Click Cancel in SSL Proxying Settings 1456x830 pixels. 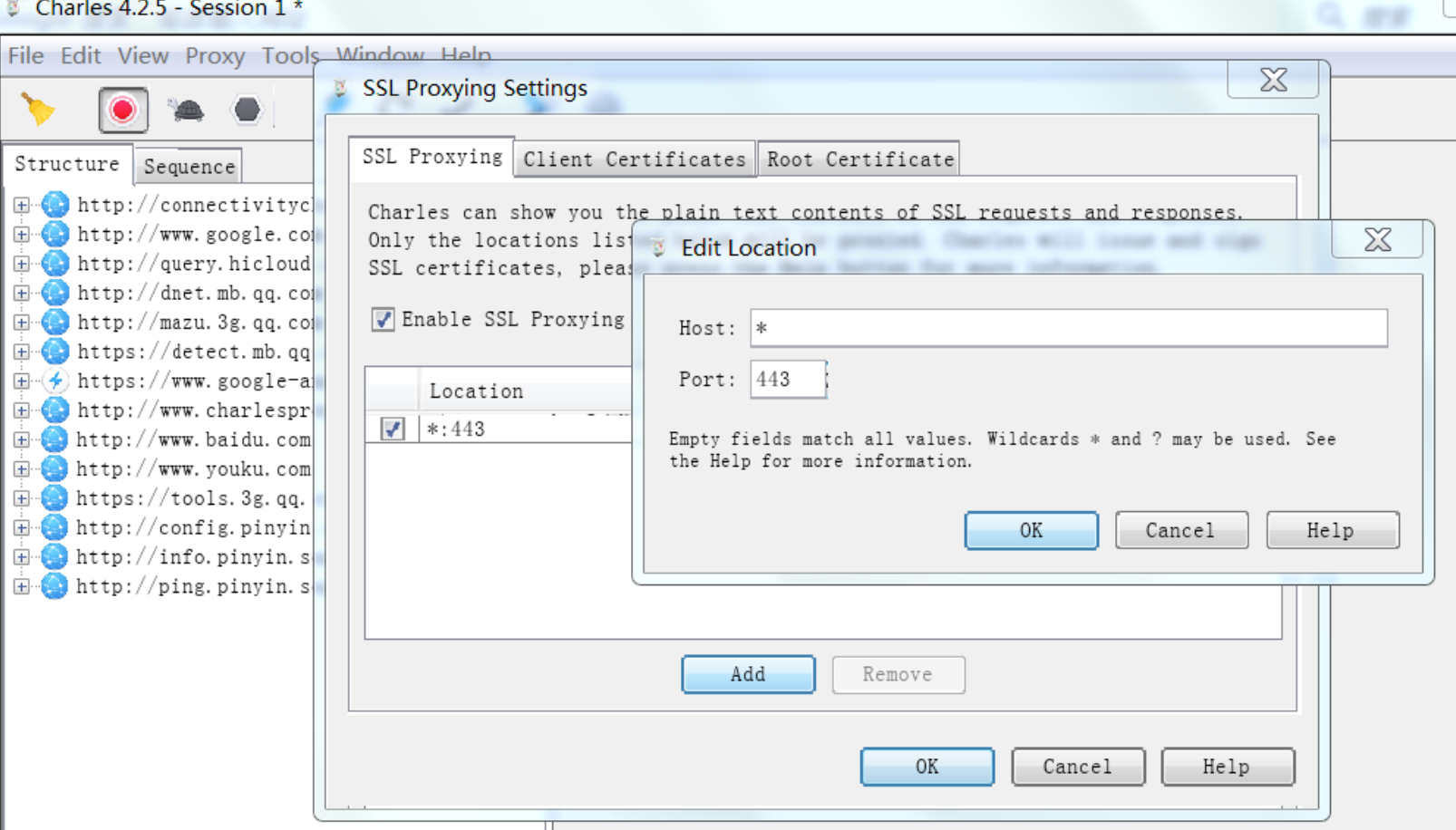1077,767
